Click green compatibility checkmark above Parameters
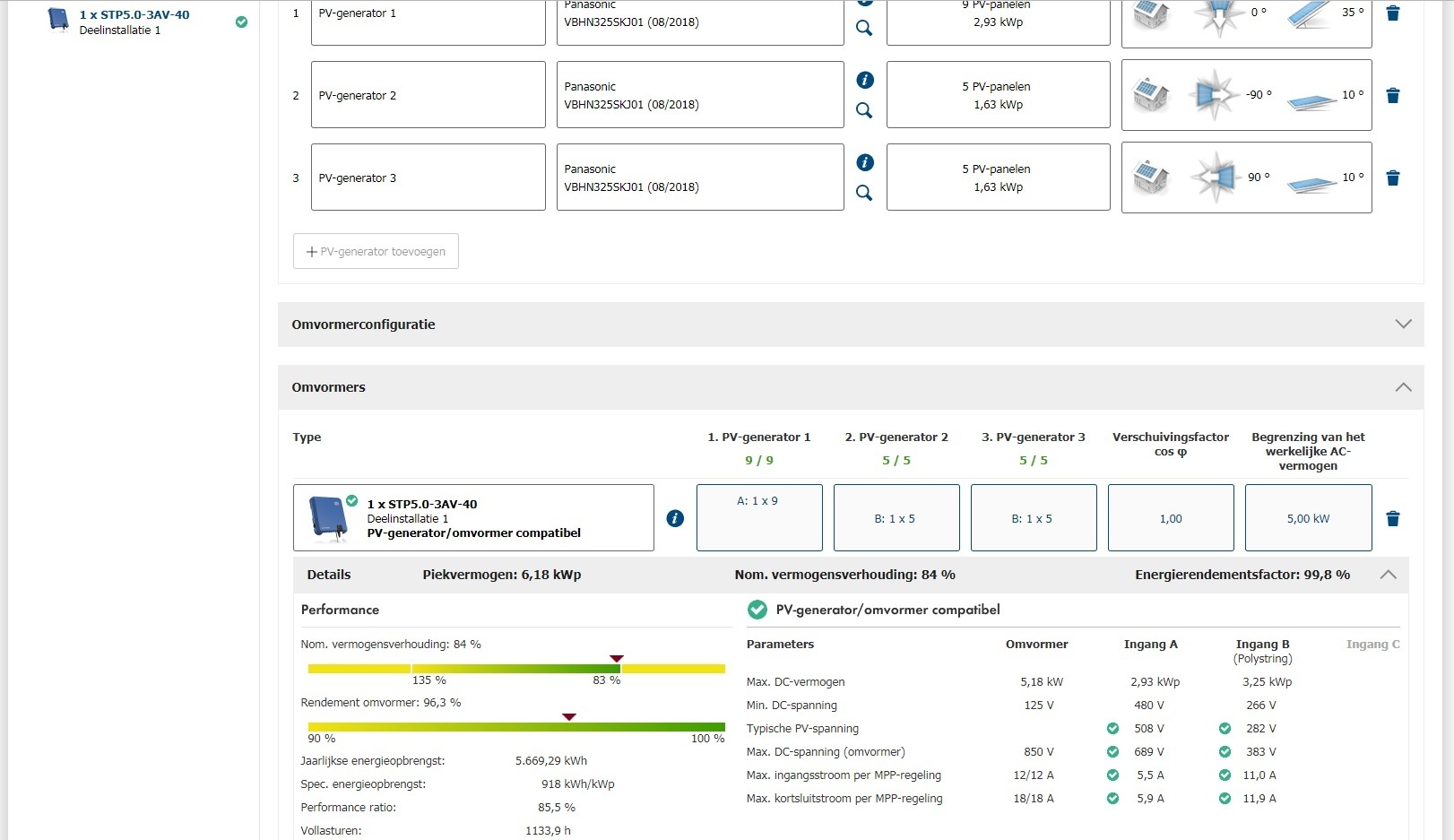 757,610
